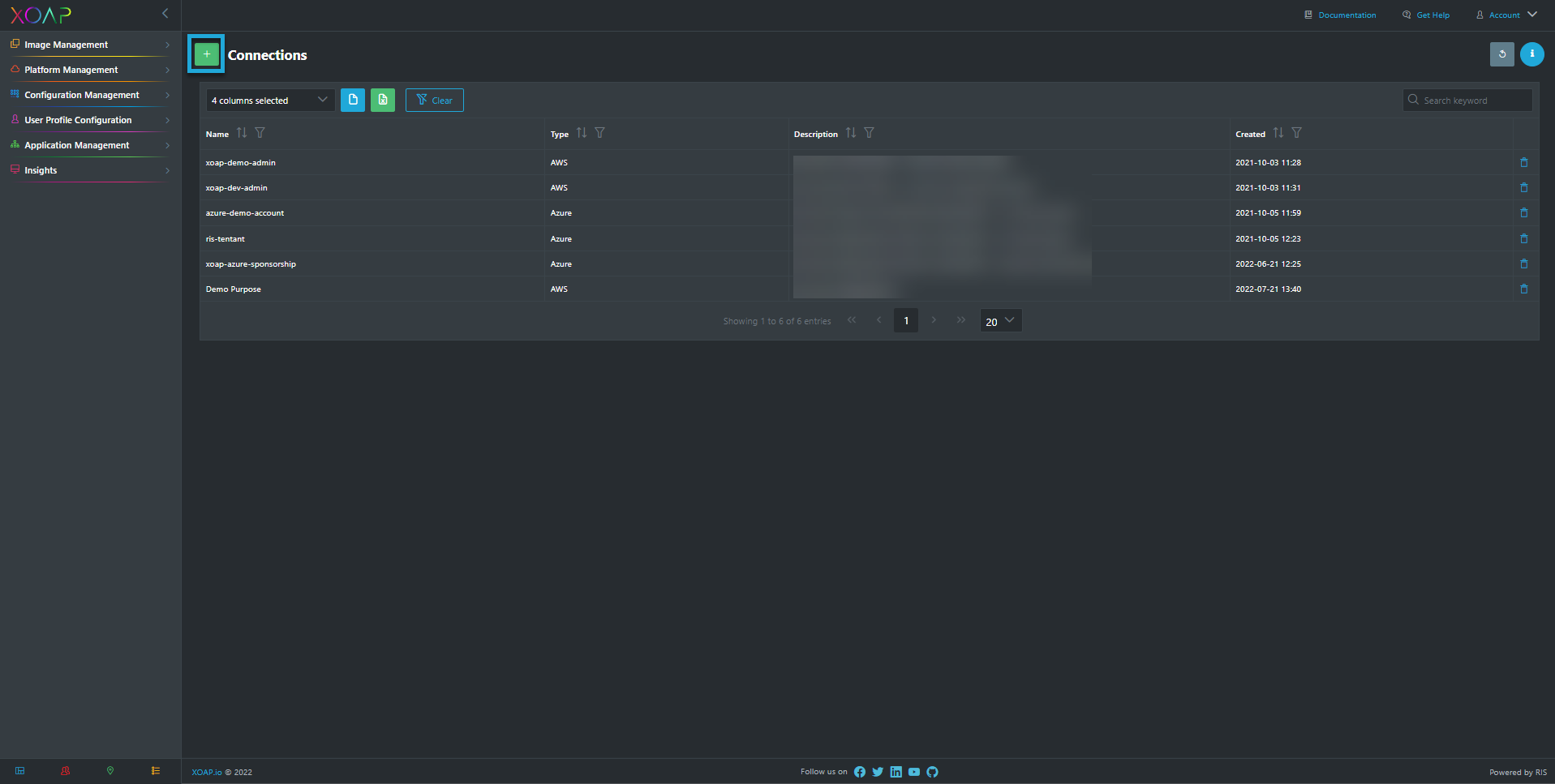Delete the azure-demo-account connection
This screenshot has height=784, width=1555.
(1524, 212)
